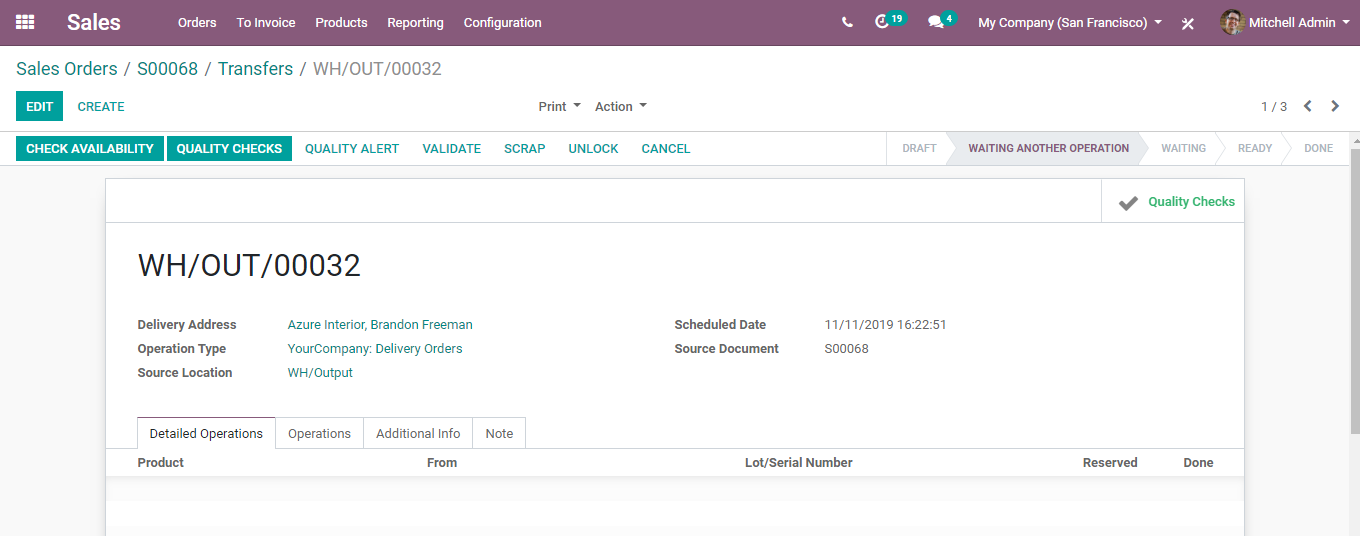Click the vertical scrollbar
The width and height of the screenshot is (1360, 536).
tap(1355, 290)
